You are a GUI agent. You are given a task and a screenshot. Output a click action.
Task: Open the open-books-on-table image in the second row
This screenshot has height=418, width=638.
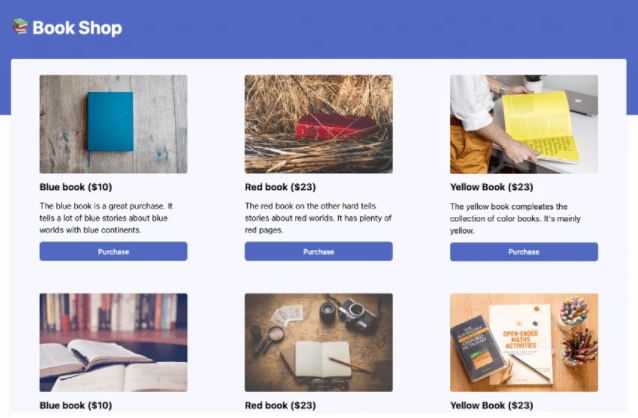click(113, 342)
